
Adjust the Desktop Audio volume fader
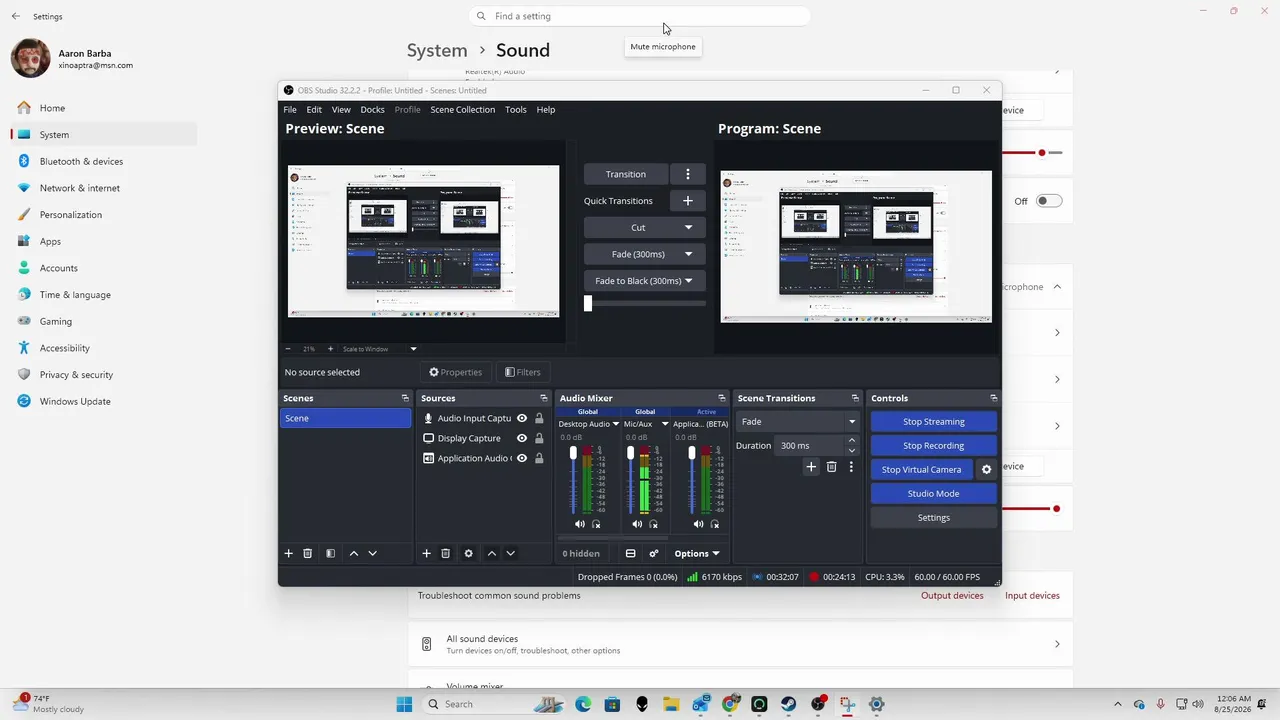[573, 453]
